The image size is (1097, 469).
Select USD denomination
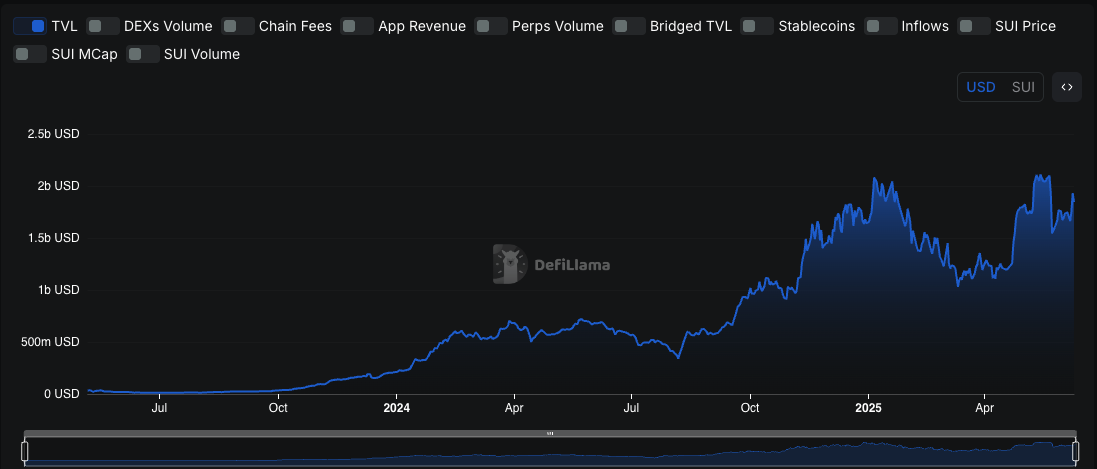click(x=981, y=88)
